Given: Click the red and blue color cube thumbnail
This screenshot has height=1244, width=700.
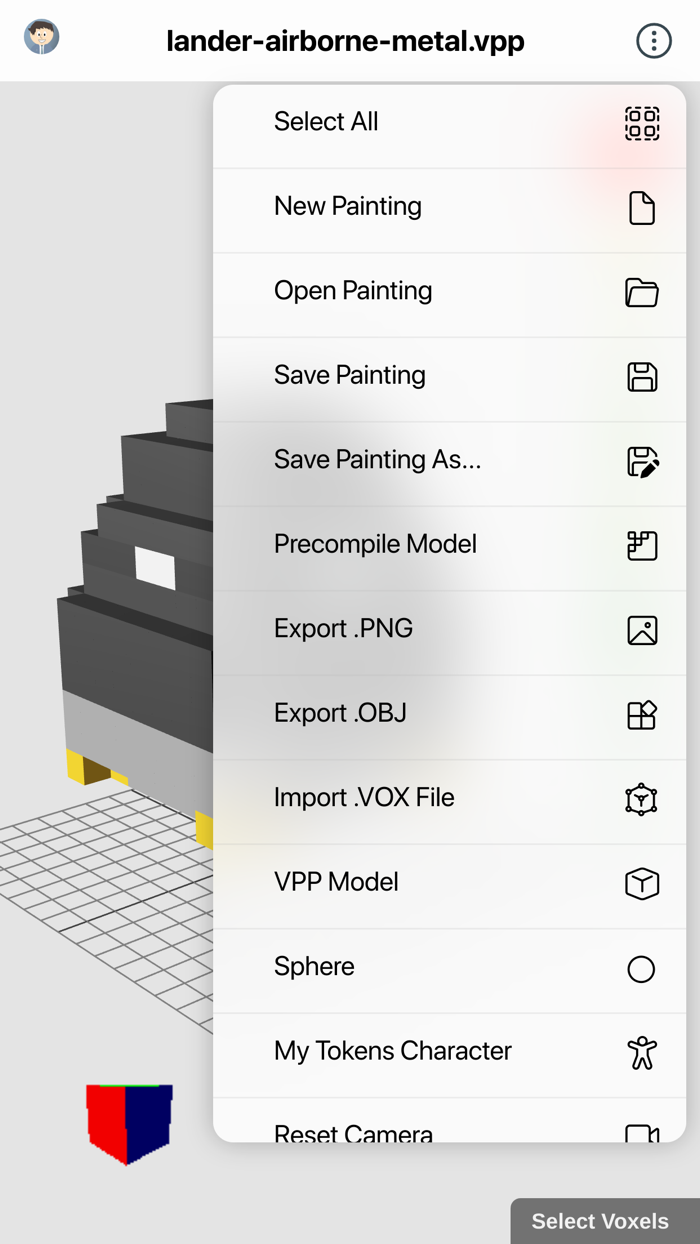Looking at the screenshot, I should coord(130,1122).
